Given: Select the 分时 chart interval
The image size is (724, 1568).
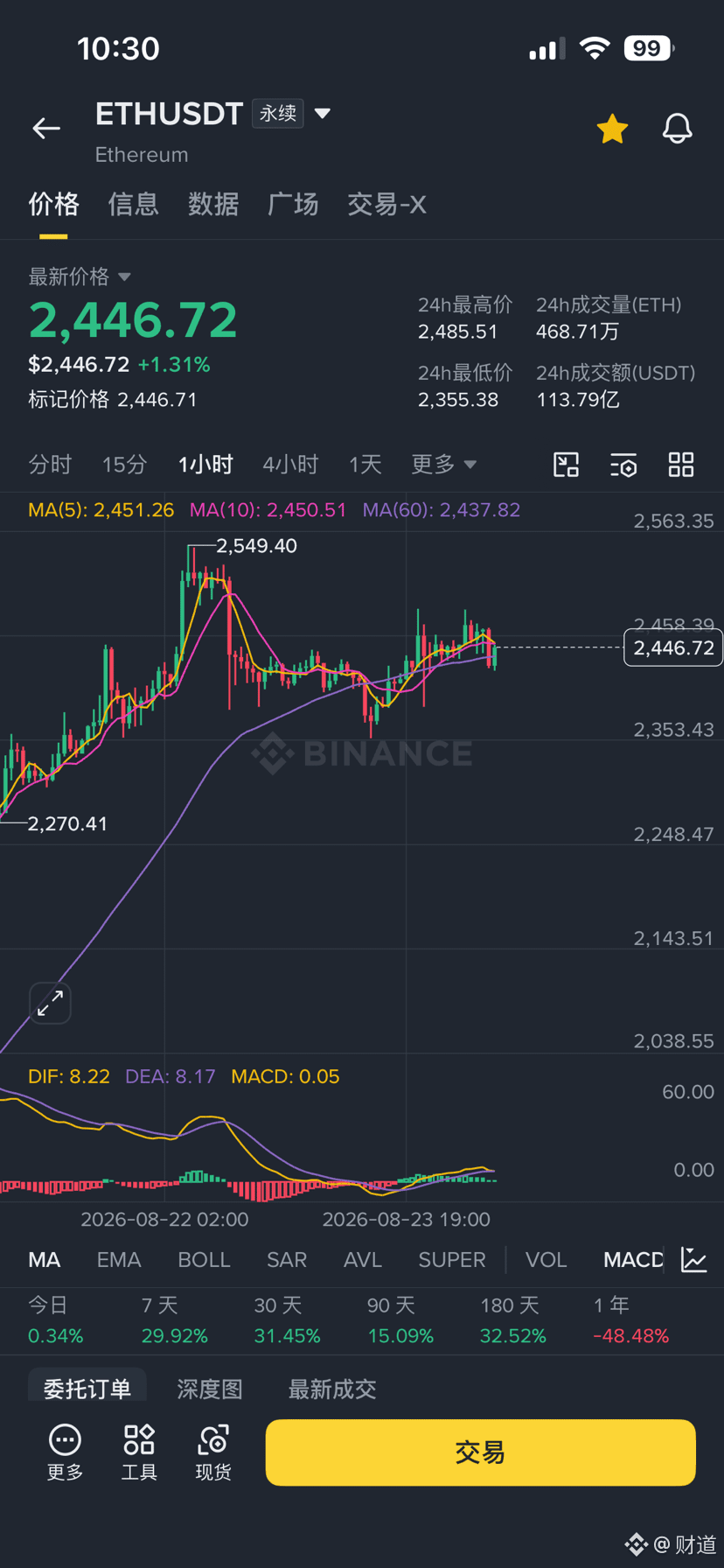Looking at the screenshot, I should (50, 464).
